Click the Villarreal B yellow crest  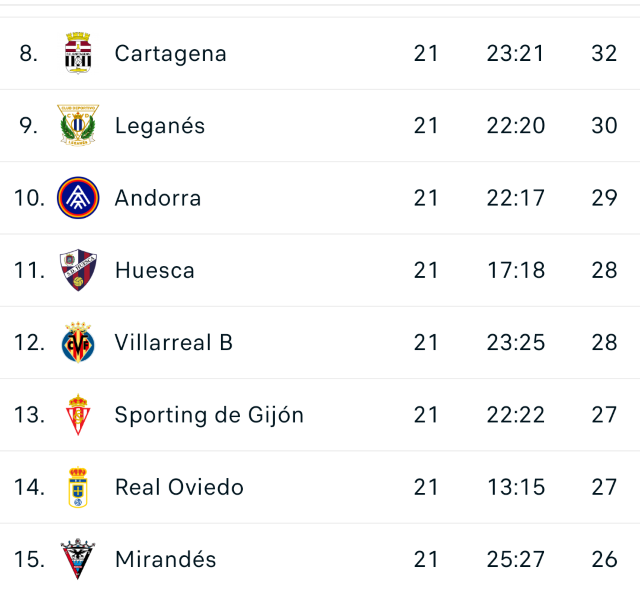78,342
